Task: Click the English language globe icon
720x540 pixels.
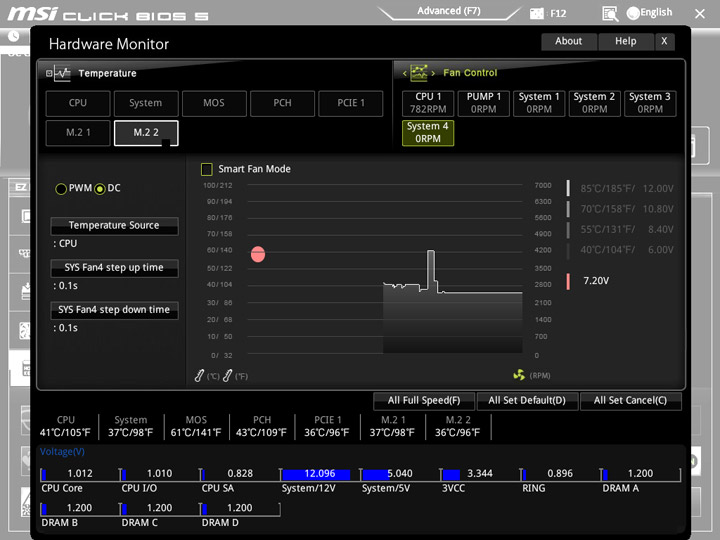Action: click(x=633, y=13)
